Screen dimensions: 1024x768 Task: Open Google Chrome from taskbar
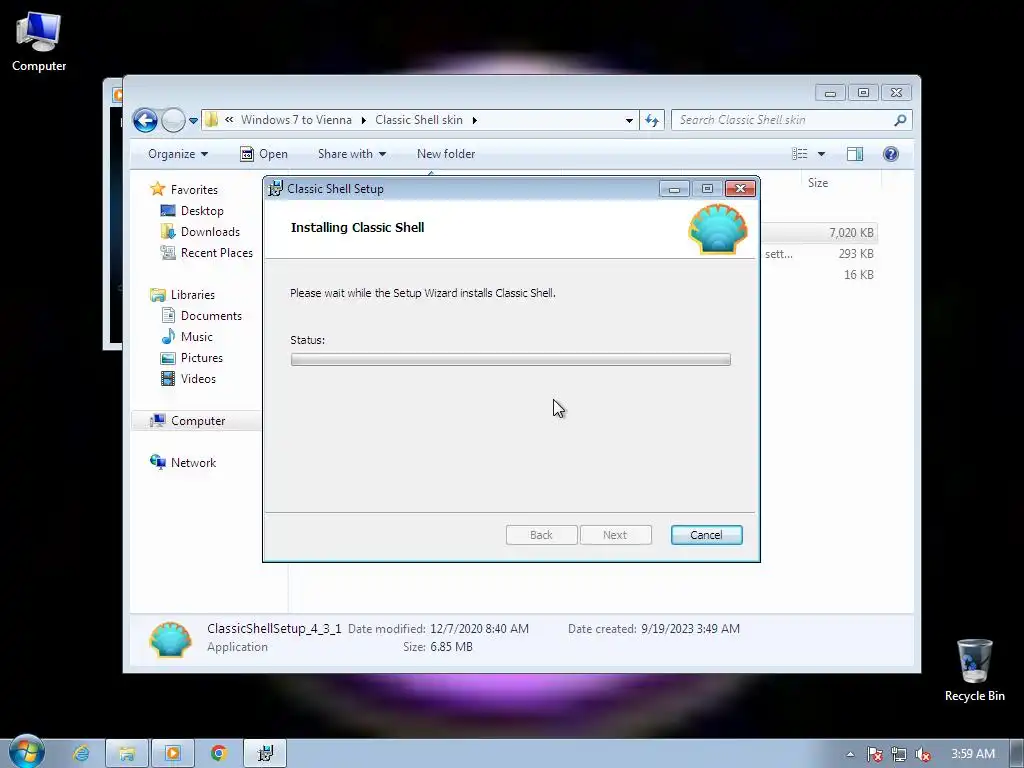click(219, 754)
